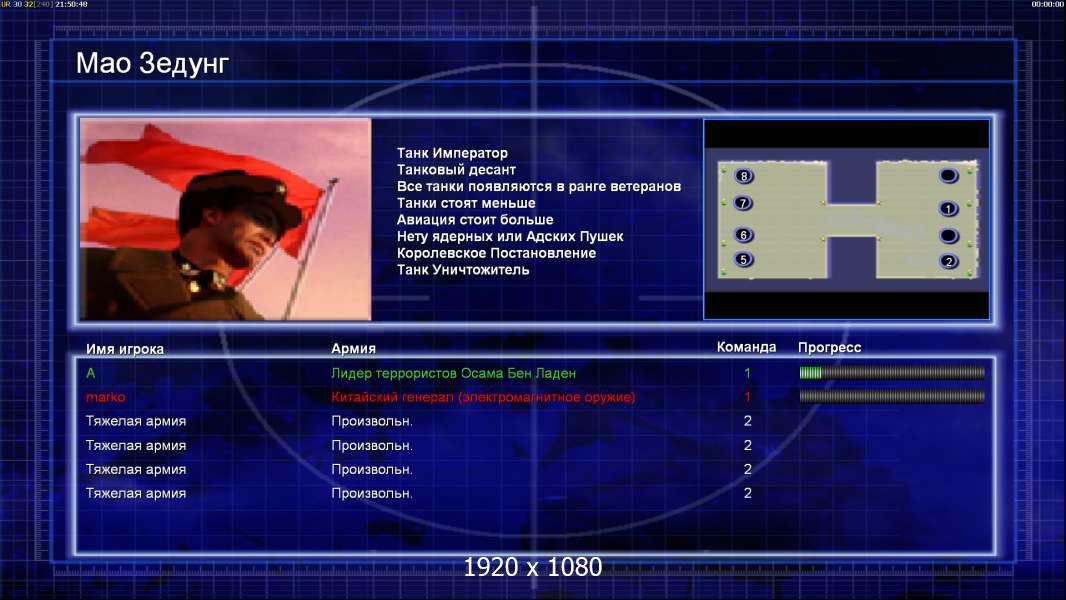The image size is (1066, 600).
Task: Select player name "A" in green
Action: coord(90,373)
